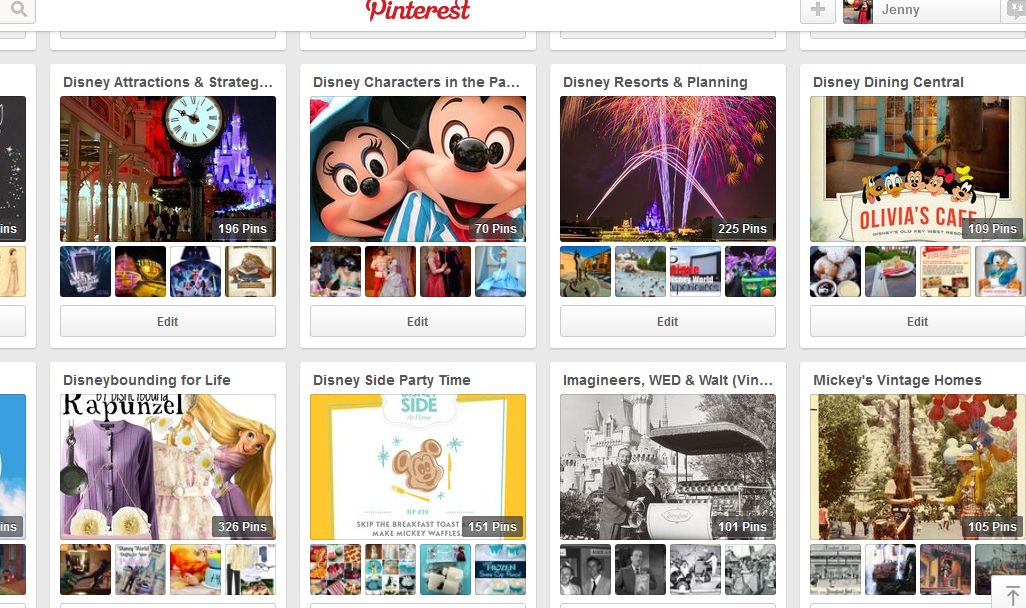Viewport: 1026px width, 608px height.
Task: Open the Rapunzel Disneybounding cover image
Action: [168, 467]
